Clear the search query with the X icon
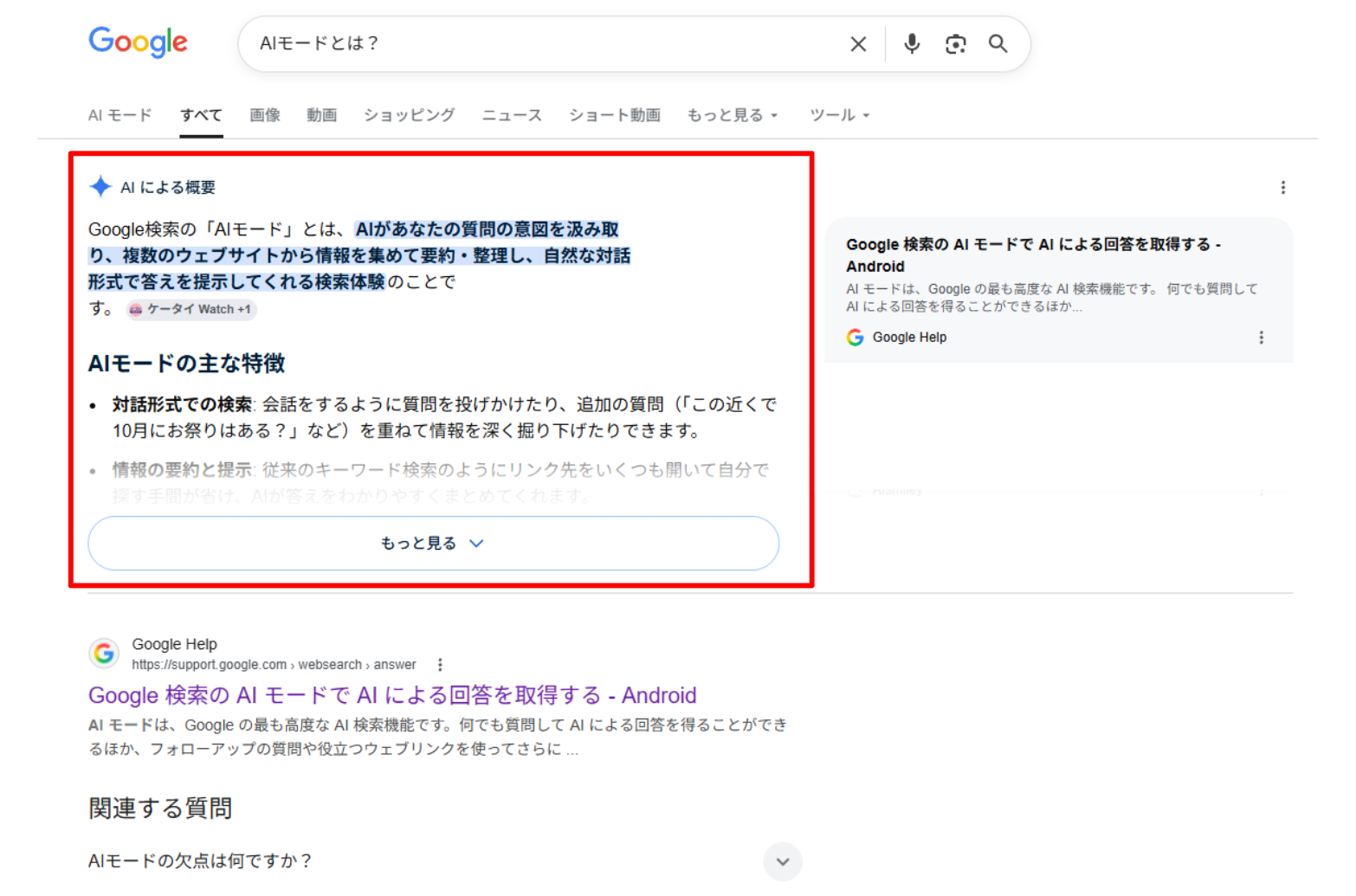The image size is (1356, 896). point(858,44)
